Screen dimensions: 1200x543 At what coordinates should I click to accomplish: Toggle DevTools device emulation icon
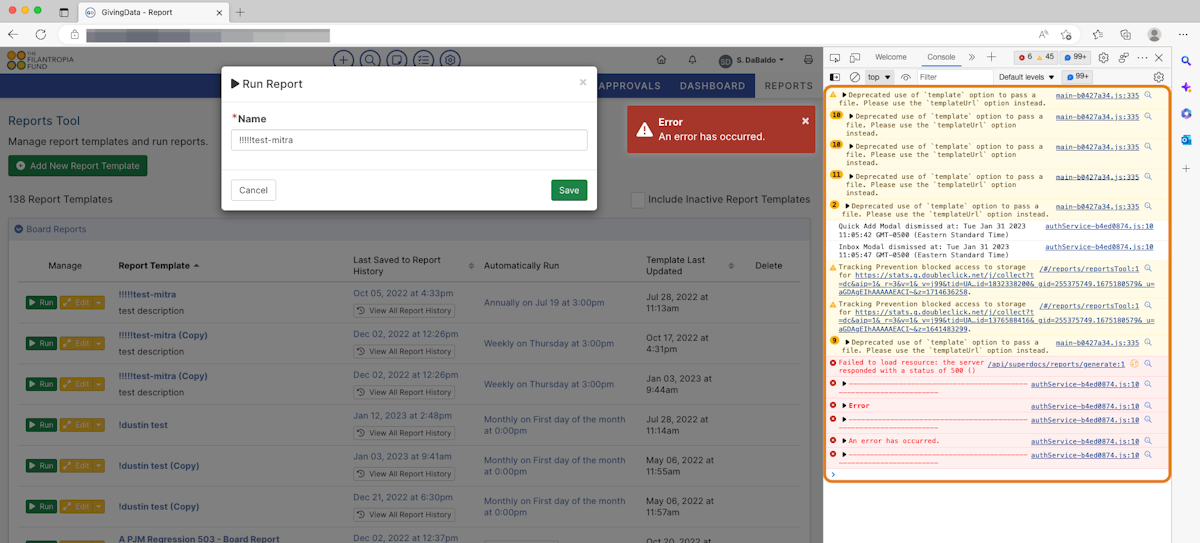pyautogui.click(x=857, y=58)
